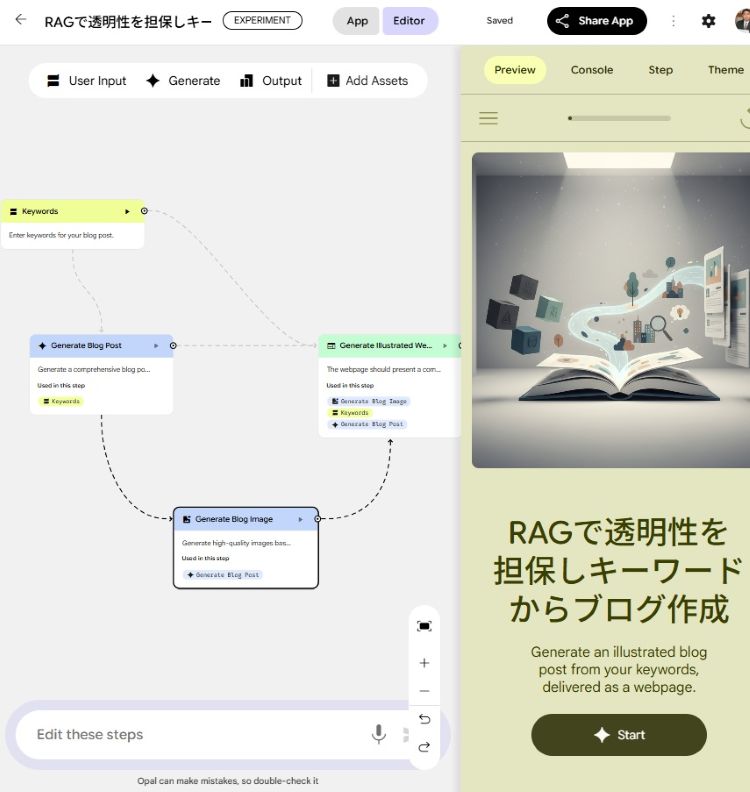Click the microphone icon in prompt box
This screenshot has width=750, height=792.
pos(379,734)
